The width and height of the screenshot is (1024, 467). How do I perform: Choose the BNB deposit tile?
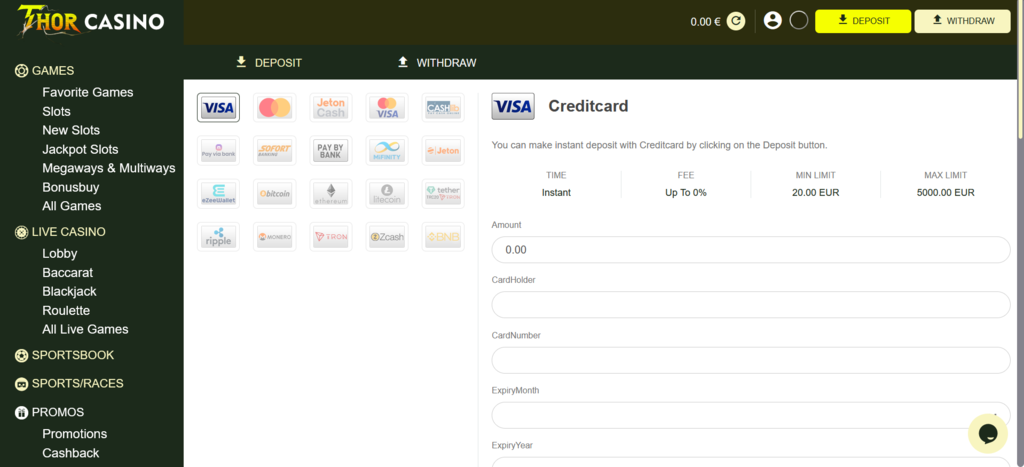pos(443,237)
